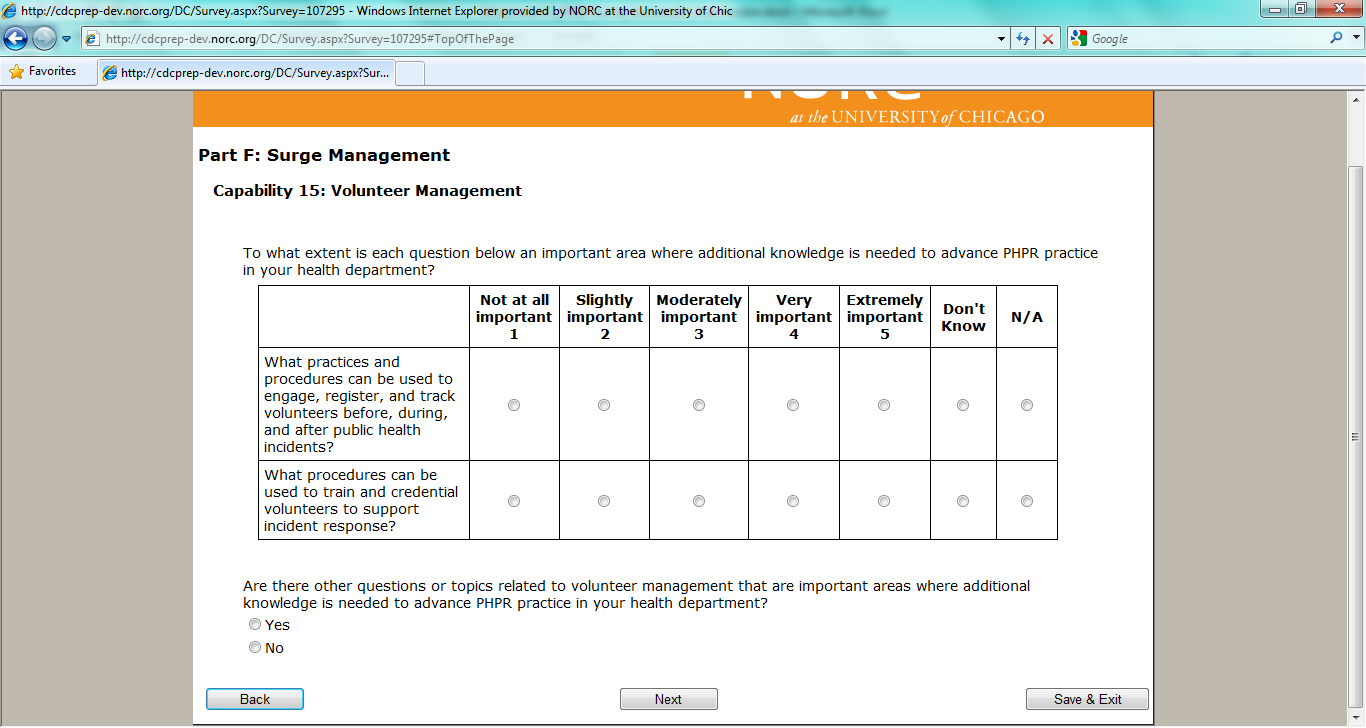This screenshot has height=728, width=1366.
Task: Click the Capability 15: Volunteer Management heading
Action: click(x=367, y=190)
